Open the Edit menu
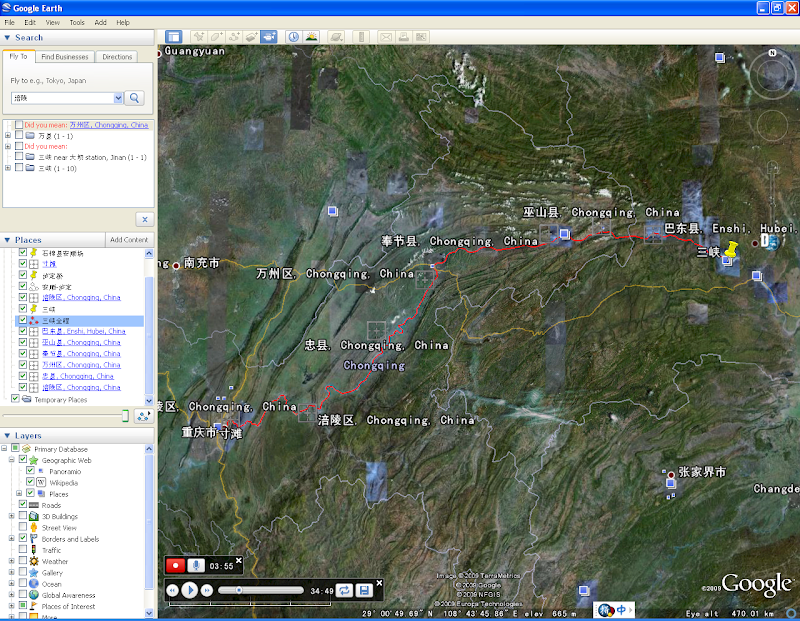 (30, 22)
